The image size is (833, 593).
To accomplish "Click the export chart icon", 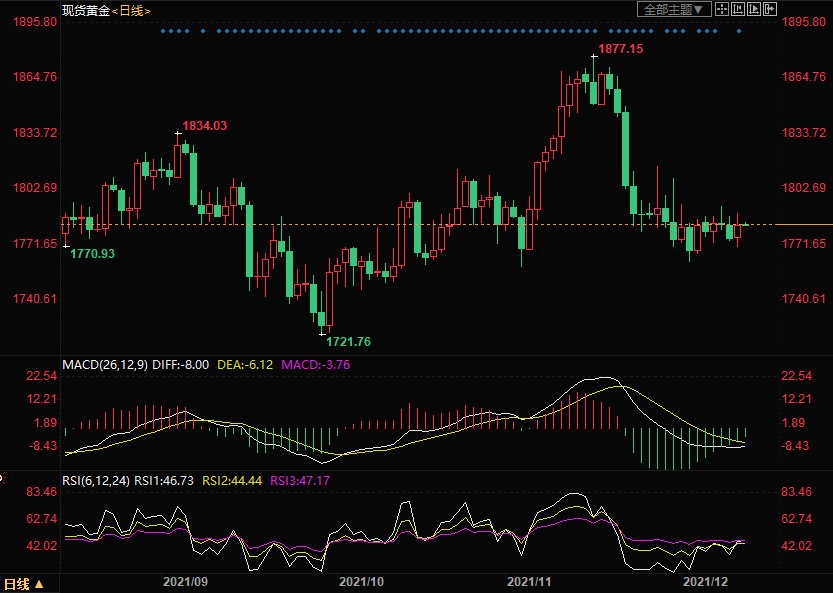I will [770, 9].
